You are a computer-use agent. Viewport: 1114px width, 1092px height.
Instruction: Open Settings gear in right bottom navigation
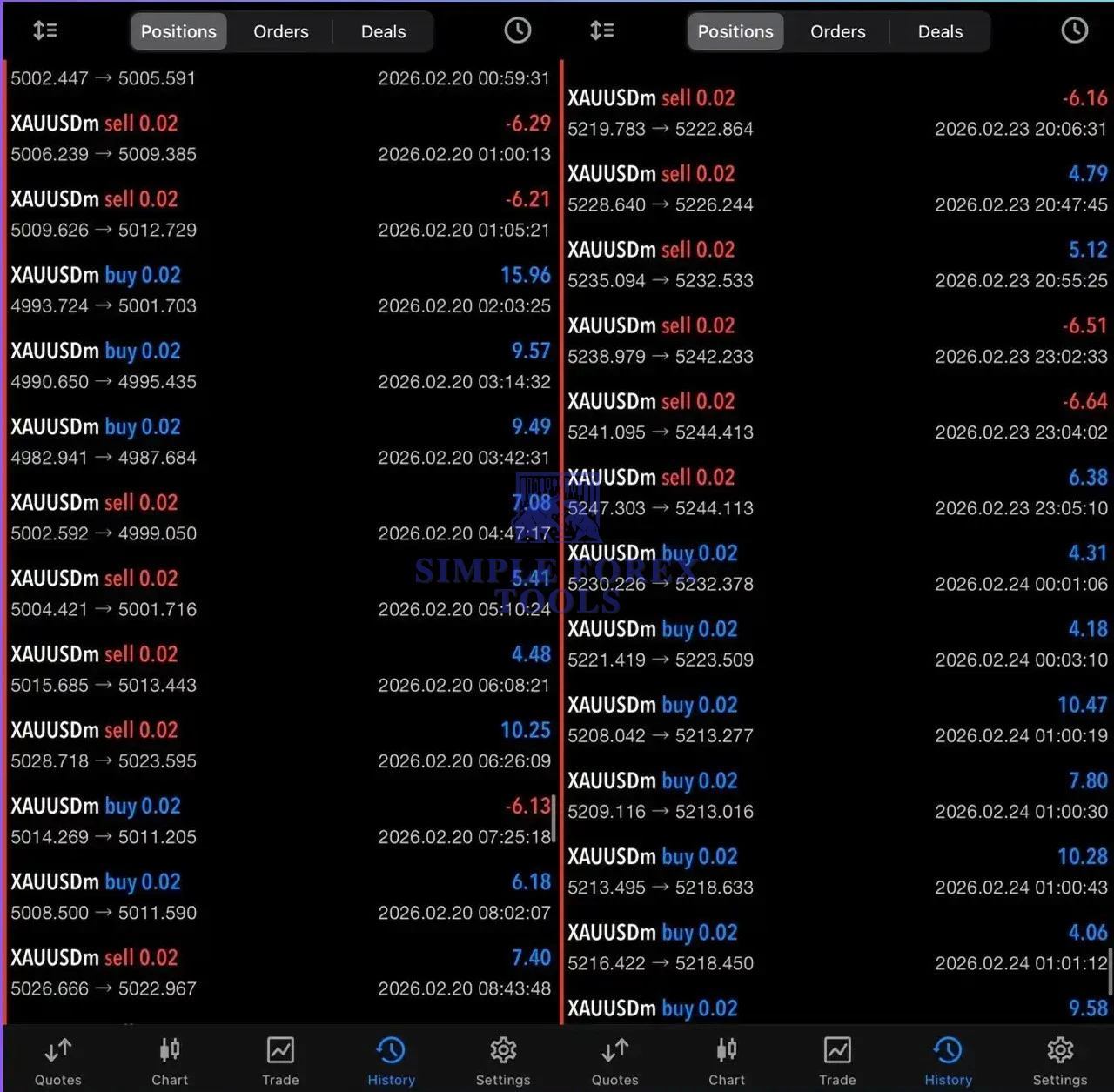[x=1060, y=1057]
